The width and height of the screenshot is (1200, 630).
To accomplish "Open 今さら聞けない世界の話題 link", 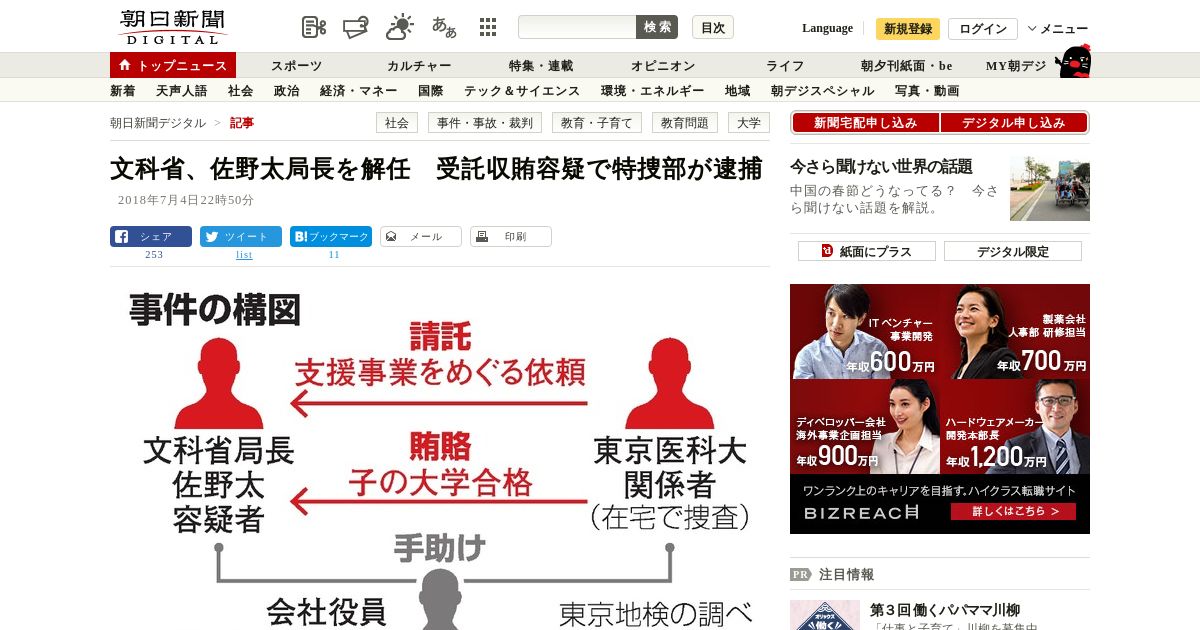I will coord(882,167).
